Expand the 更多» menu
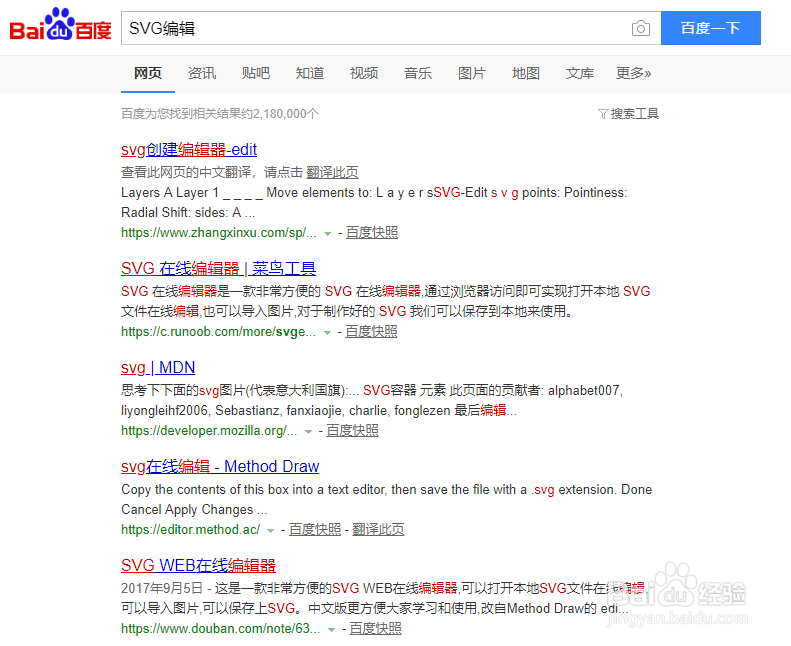 [634, 74]
